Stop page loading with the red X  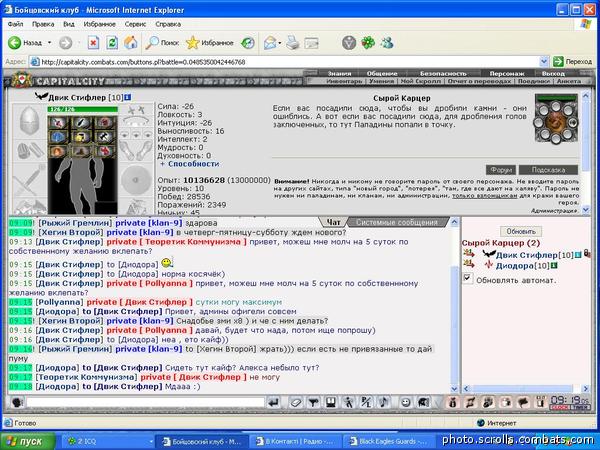pos(93,43)
